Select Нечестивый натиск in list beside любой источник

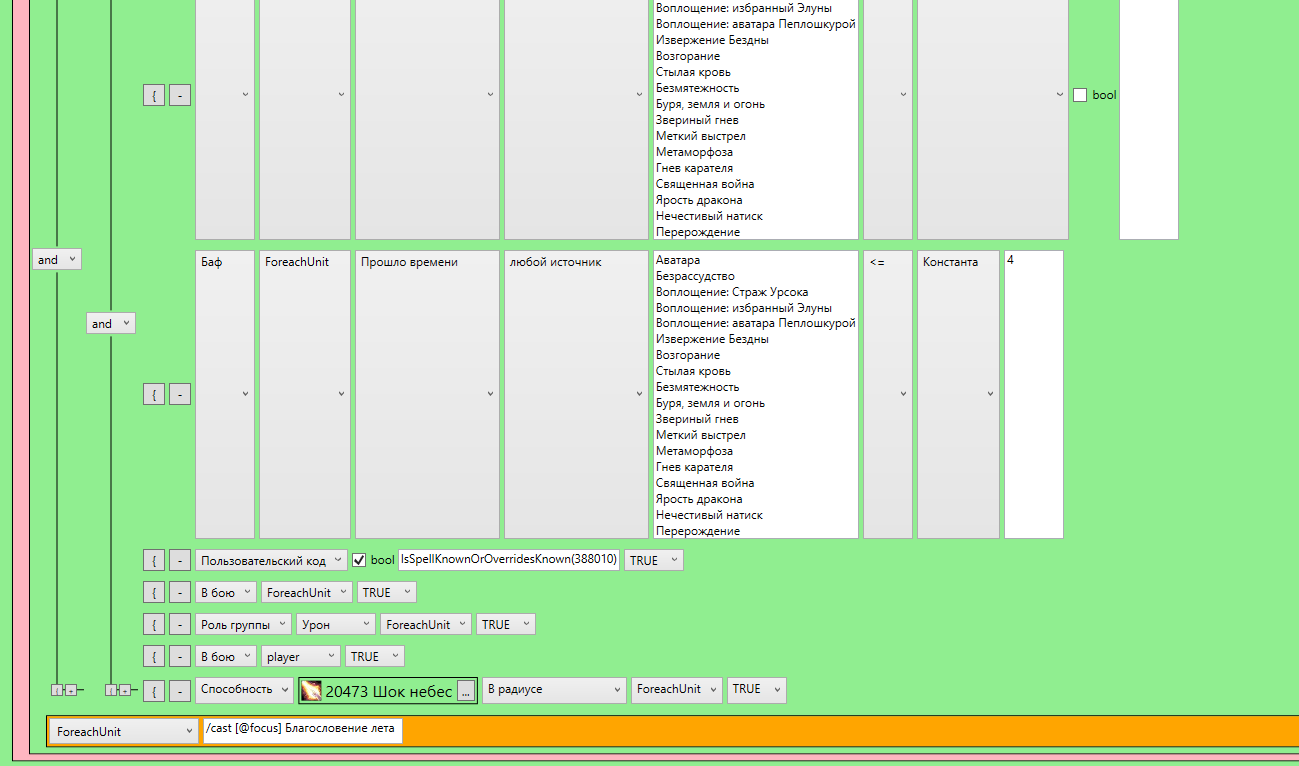click(x=709, y=515)
